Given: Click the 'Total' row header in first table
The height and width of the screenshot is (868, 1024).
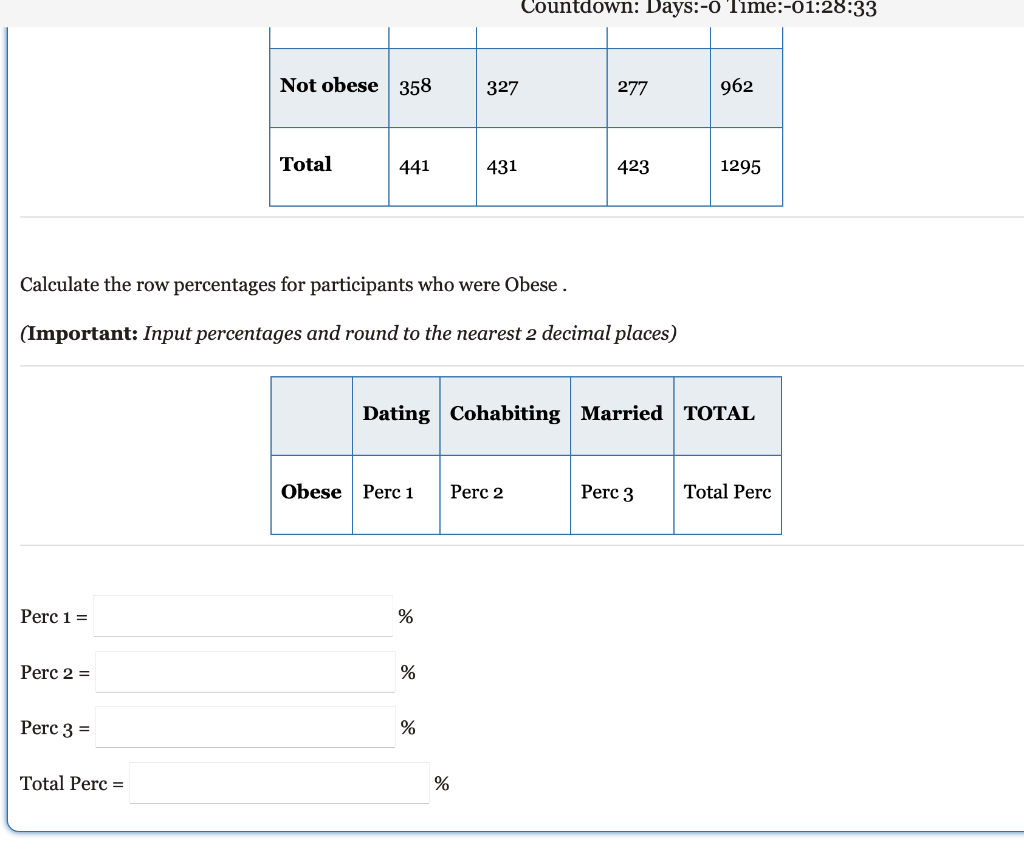Looking at the screenshot, I should (329, 167).
